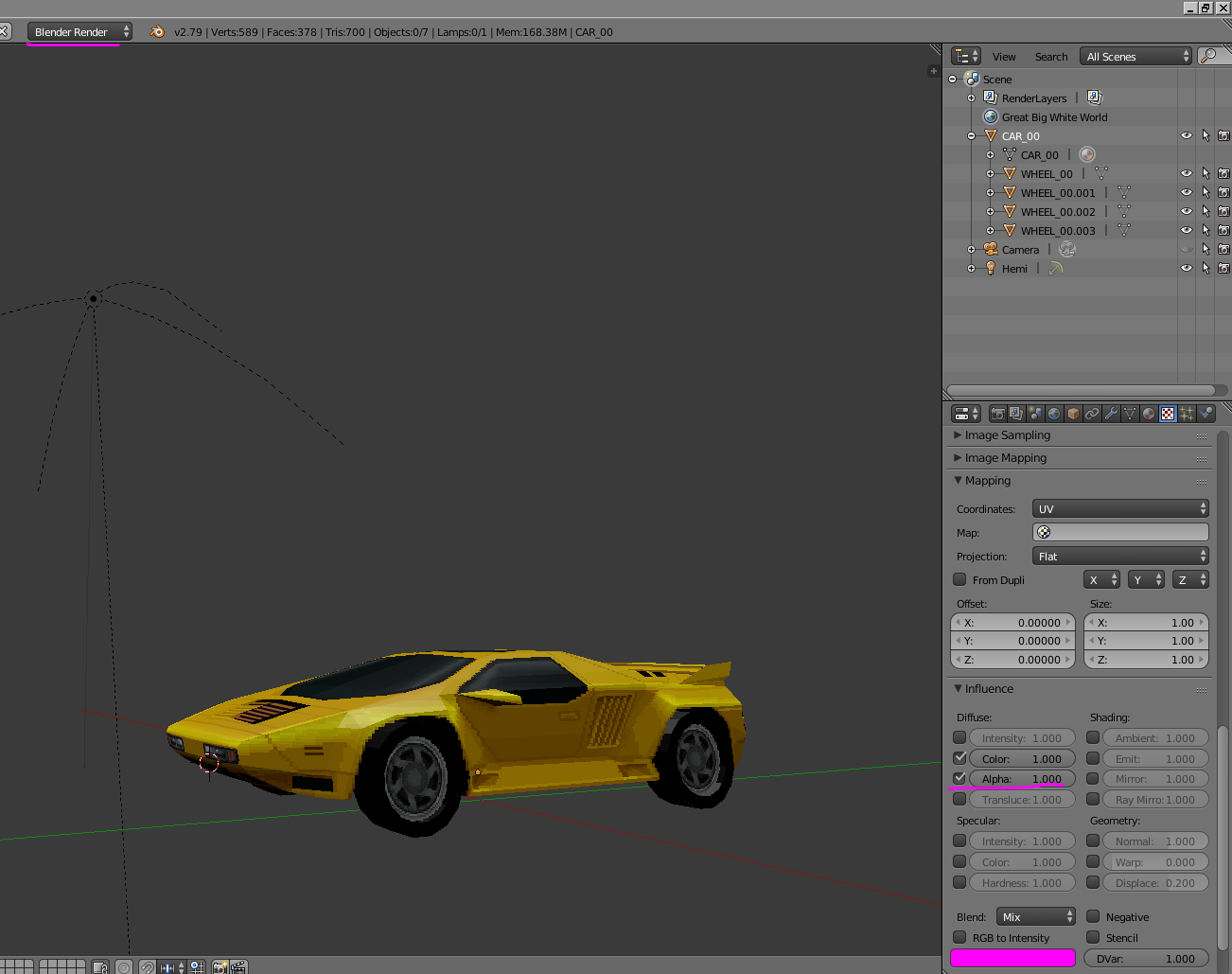Toggle the snap magnet icon in viewport header
Screen dimensions: 1232x974
click(148, 966)
